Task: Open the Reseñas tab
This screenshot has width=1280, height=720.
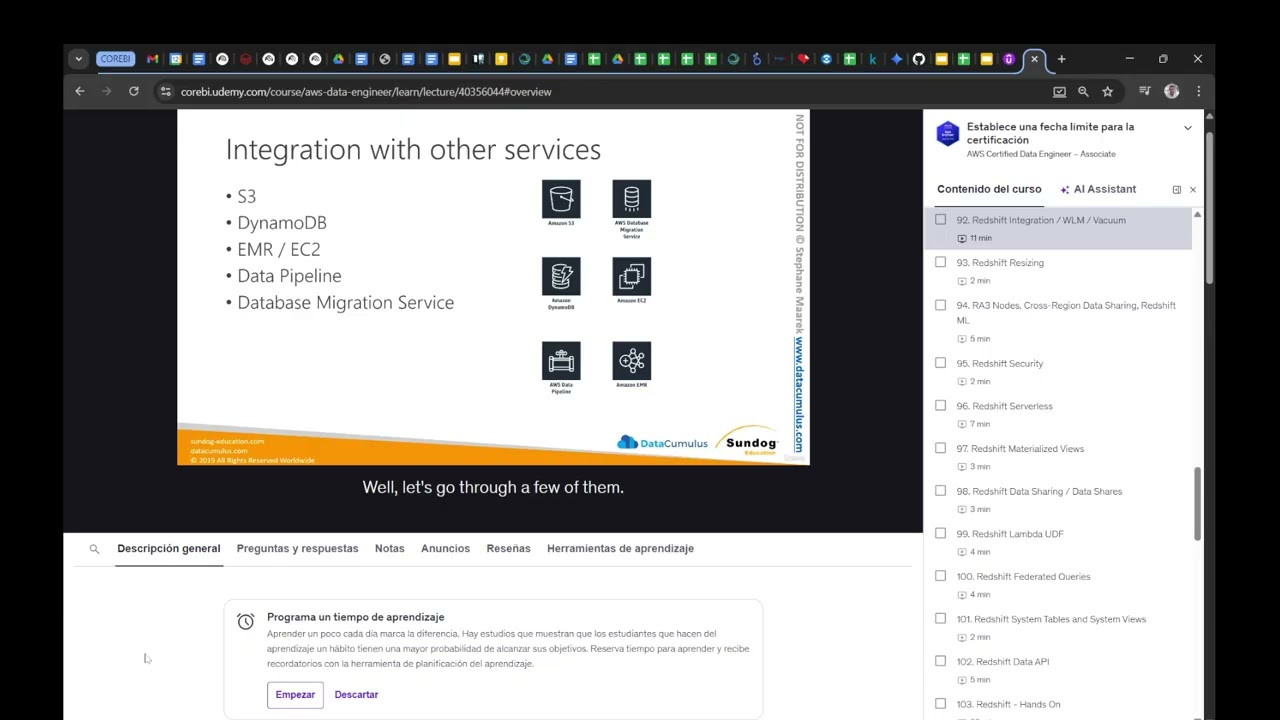Action: 508,548
